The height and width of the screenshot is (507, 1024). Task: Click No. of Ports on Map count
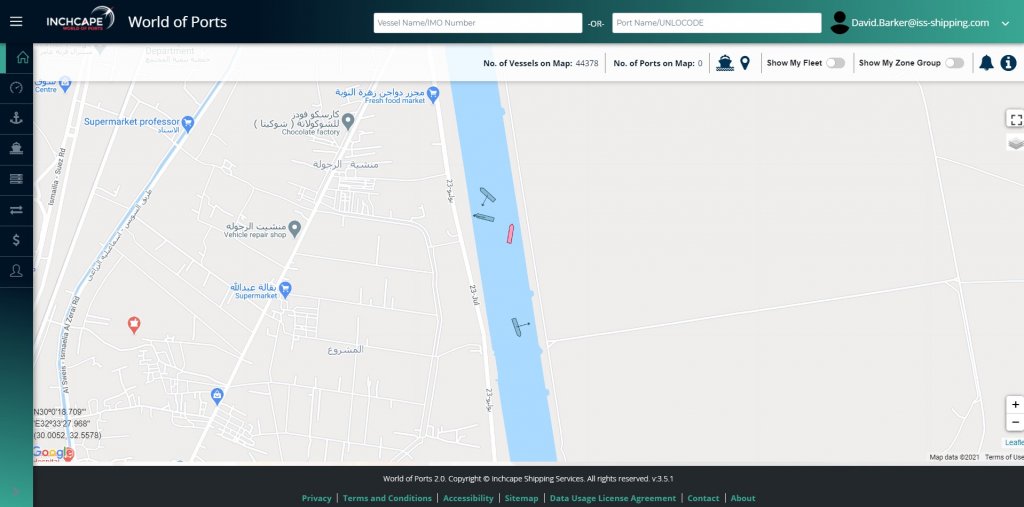pos(699,63)
